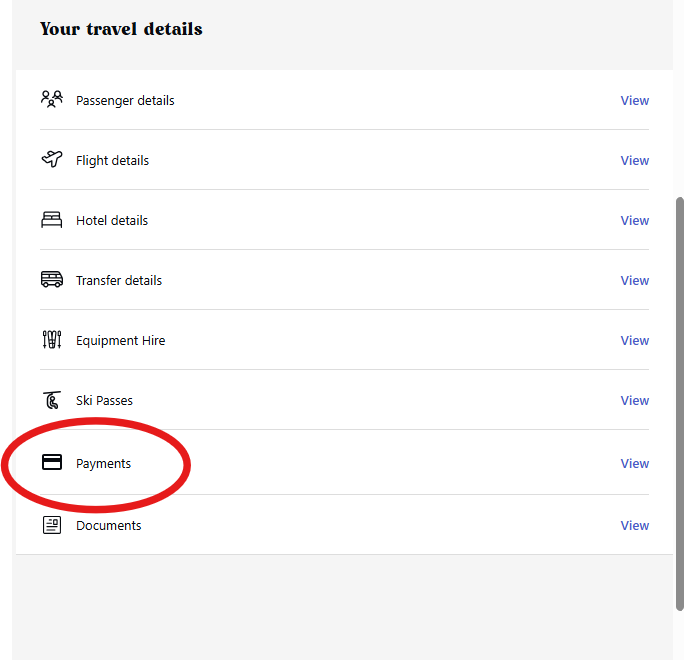
Task: Open the View link for Payments
Action: 635,463
